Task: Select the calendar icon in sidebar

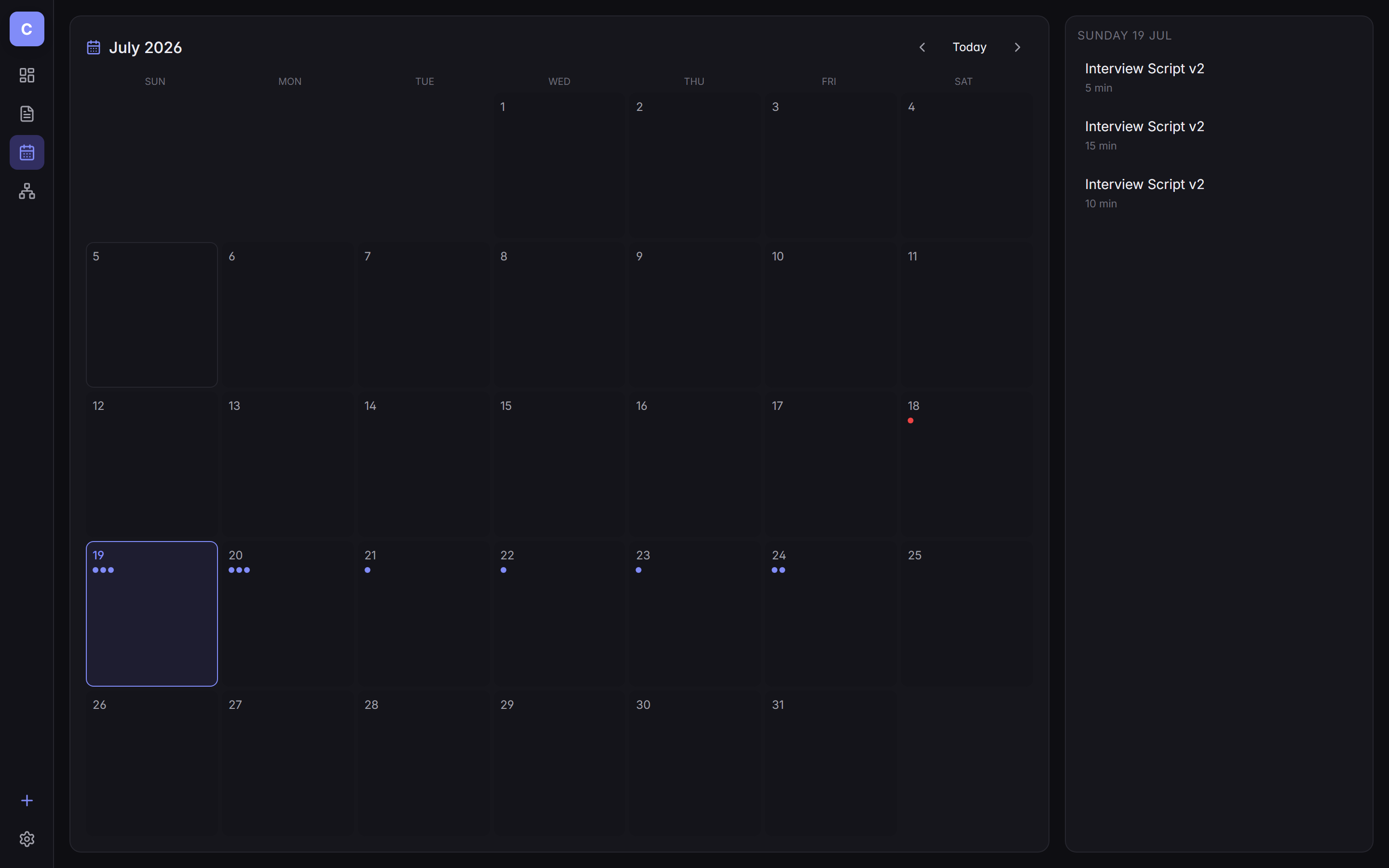Action: coord(27,152)
